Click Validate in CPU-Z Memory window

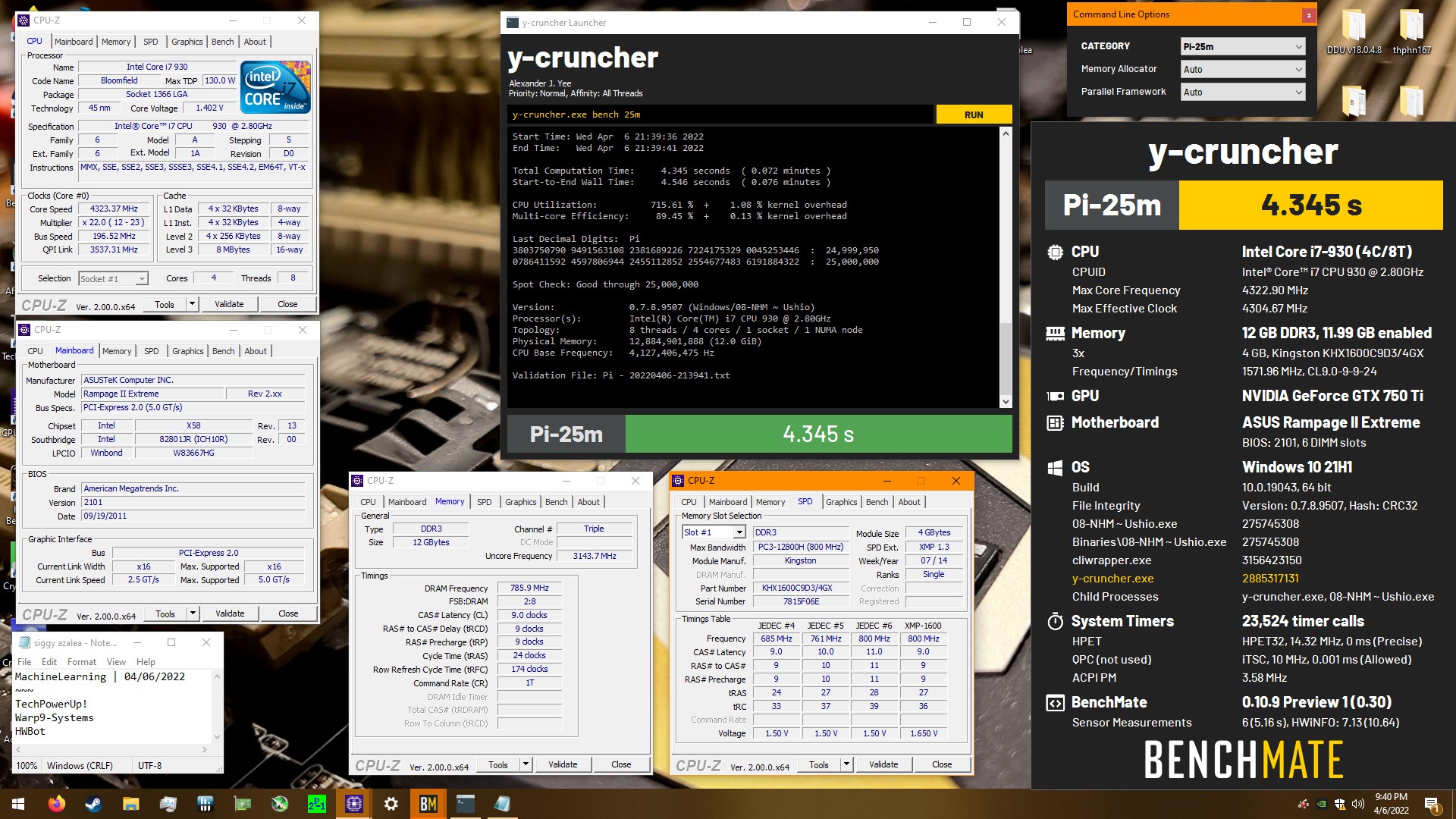click(563, 764)
